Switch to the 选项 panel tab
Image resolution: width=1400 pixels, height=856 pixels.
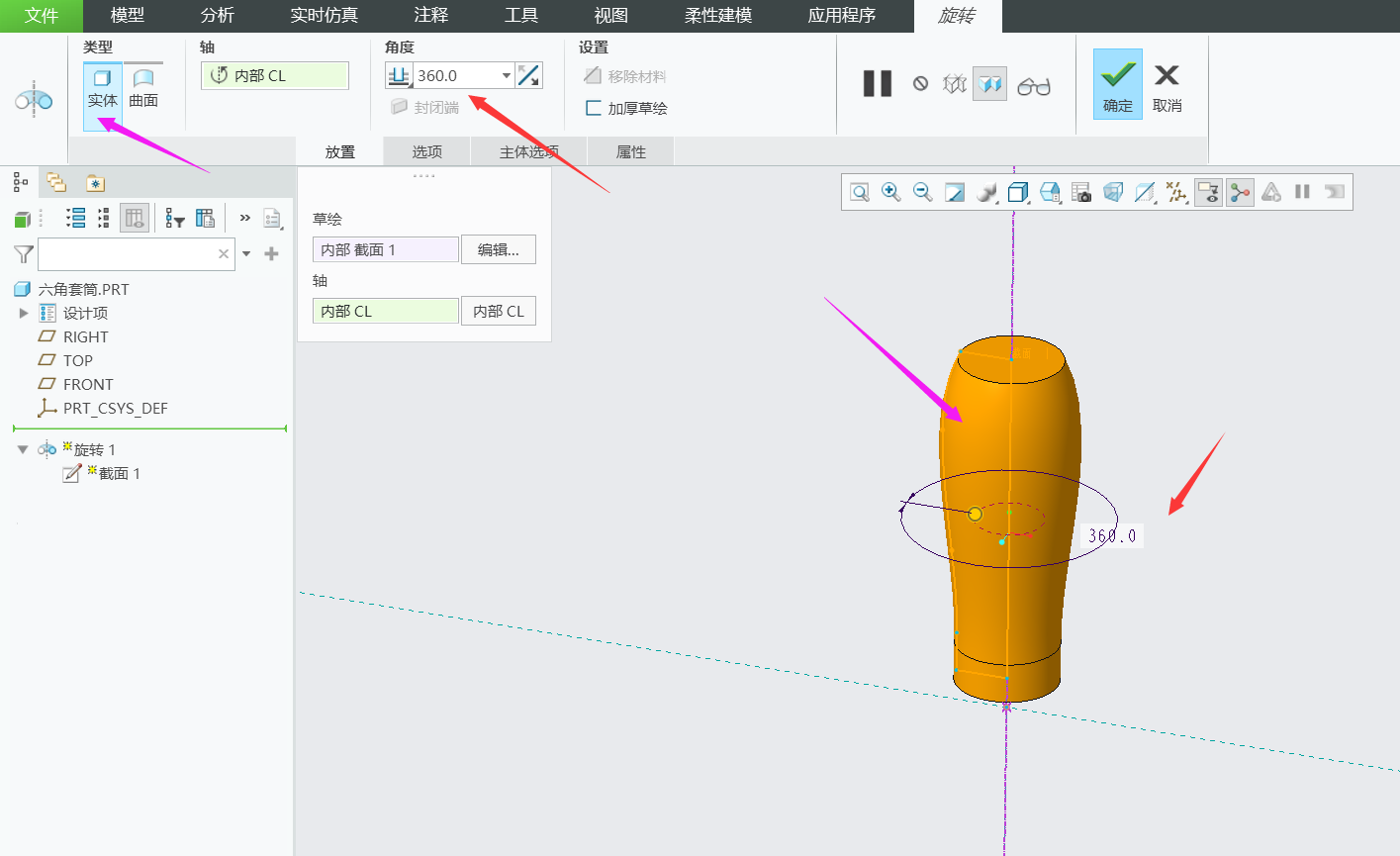click(x=426, y=151)
